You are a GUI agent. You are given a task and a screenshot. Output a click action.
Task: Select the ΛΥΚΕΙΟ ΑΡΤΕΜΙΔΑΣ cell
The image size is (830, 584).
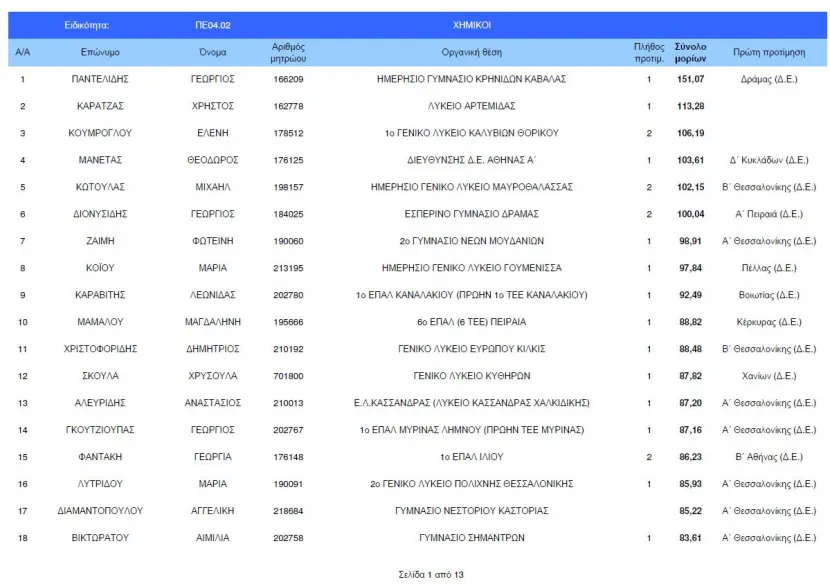[x=472, y=106]
